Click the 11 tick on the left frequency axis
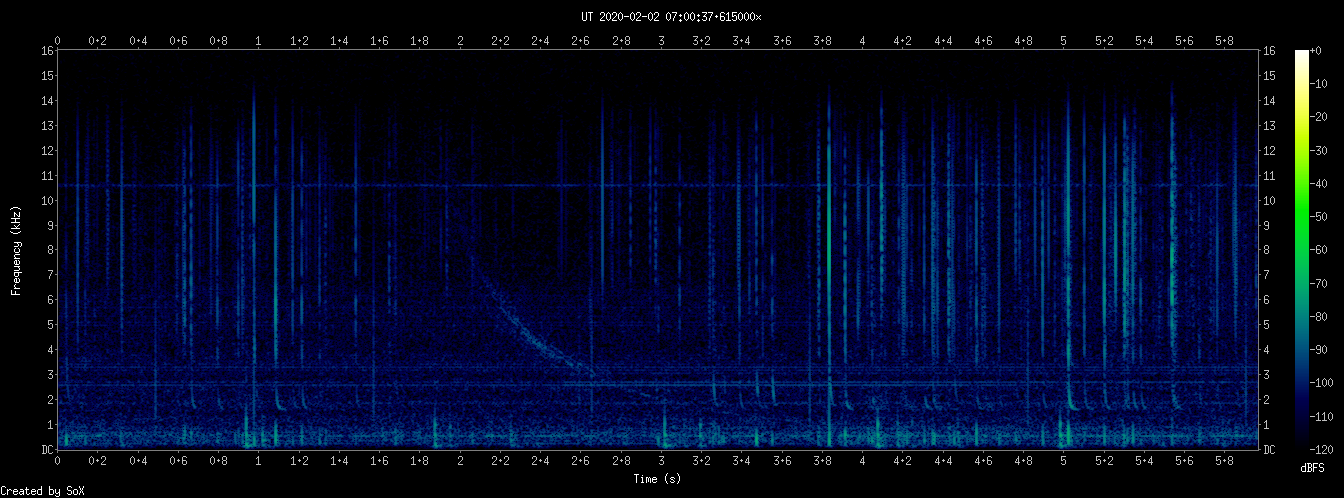This screenshot has width=1344, height=498. pyautogui.click(x=47, y=175)
